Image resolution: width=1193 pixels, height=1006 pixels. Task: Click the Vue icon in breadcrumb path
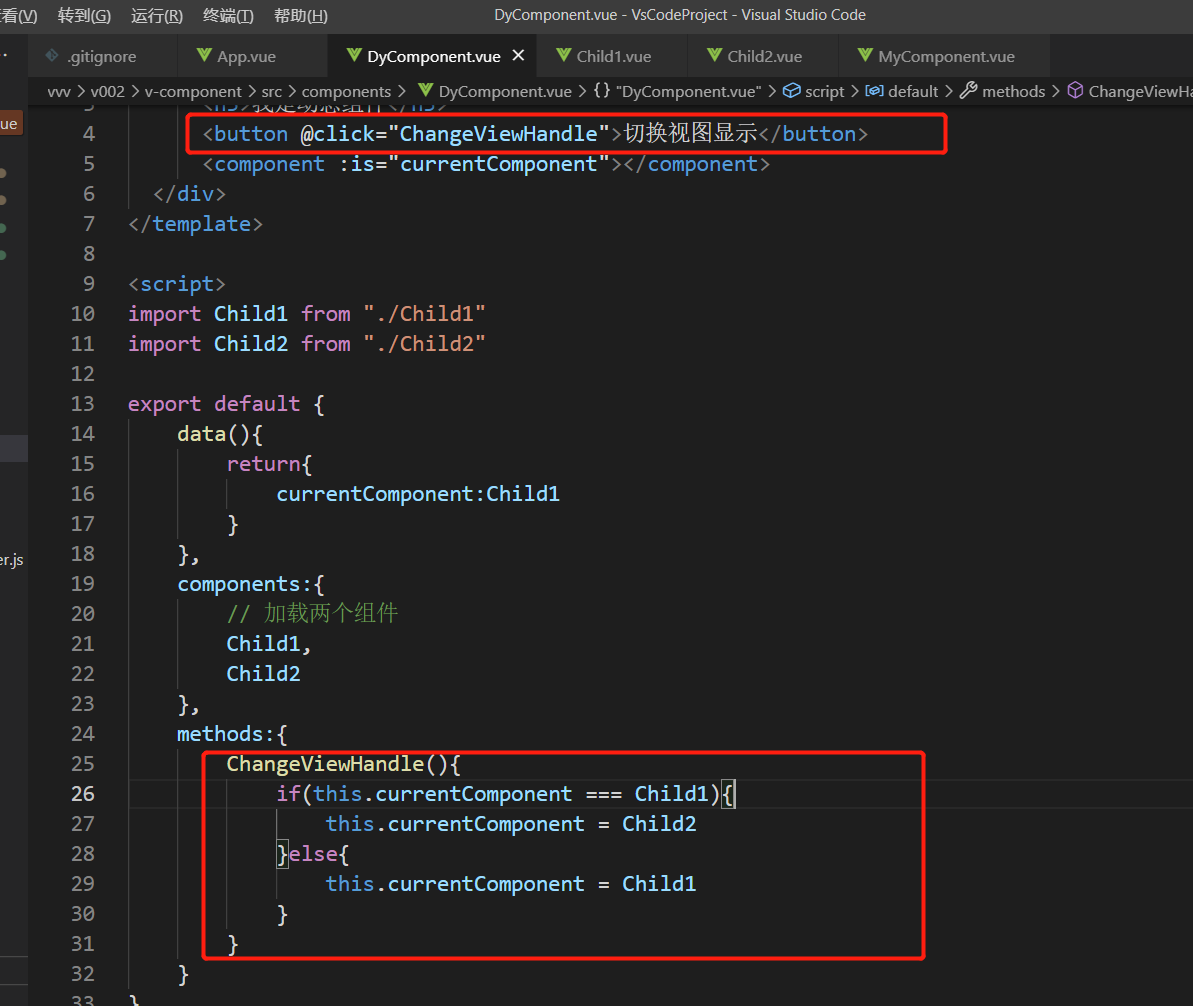click(x=425, y=91)
